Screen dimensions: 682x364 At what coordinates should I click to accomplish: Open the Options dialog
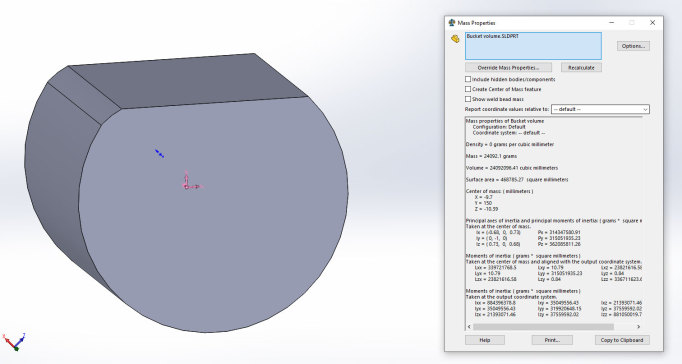[633, 46]
